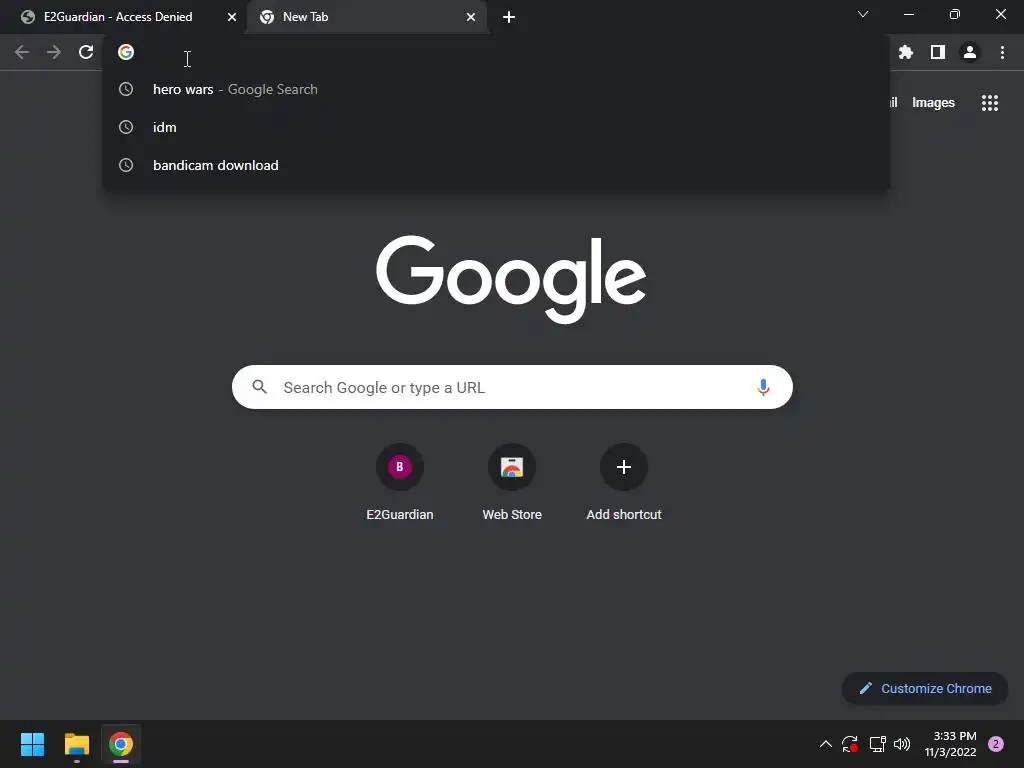Click the magnifier icon in the search box
Viewport: 1024px width, 768px height.
click(260, 387)
